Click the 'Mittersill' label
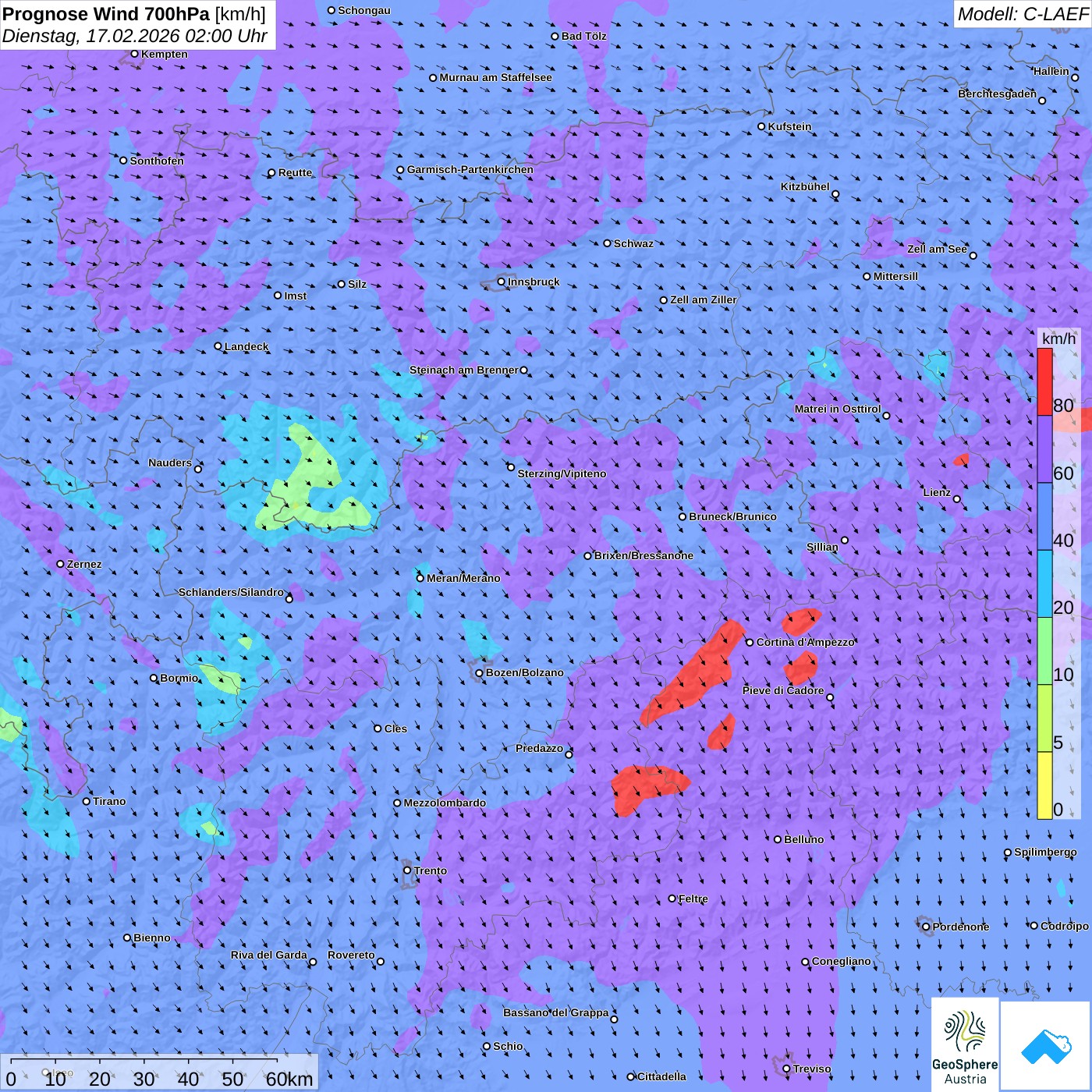1092x1092 pixels. coord(895,276)
